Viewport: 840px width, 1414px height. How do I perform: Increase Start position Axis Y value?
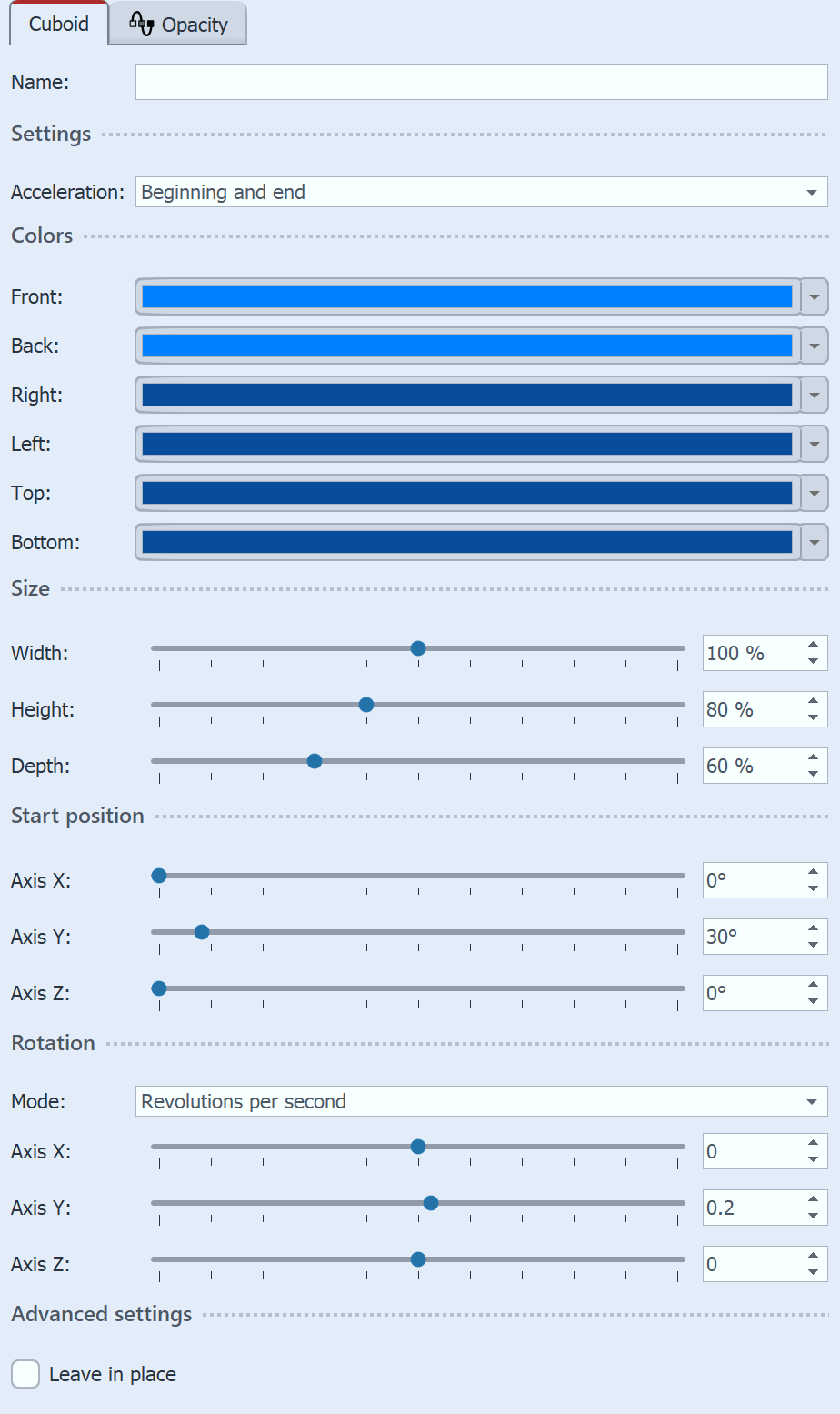point(813,928)
